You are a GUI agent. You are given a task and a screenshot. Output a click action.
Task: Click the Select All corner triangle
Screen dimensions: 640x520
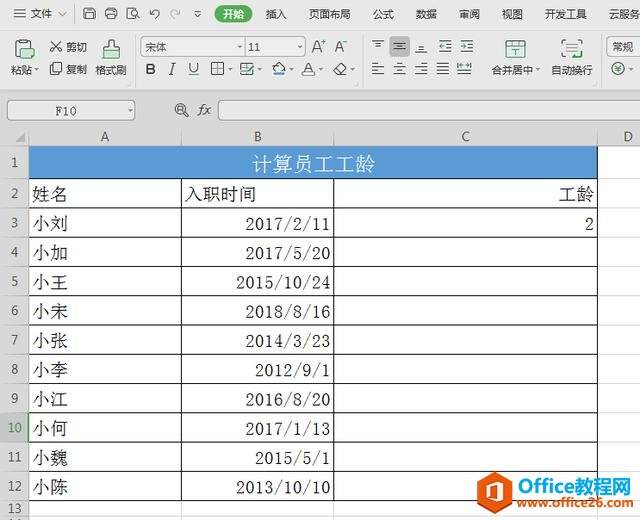20,138
